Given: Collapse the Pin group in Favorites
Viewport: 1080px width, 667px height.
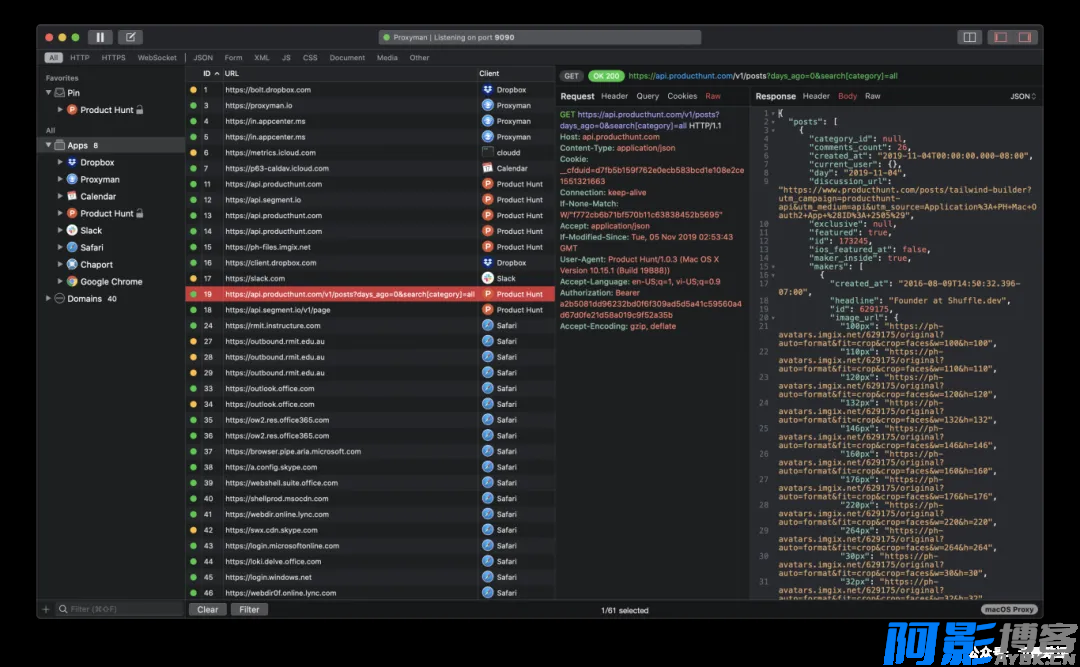Looking at the screenshot, I should point(48,92).
